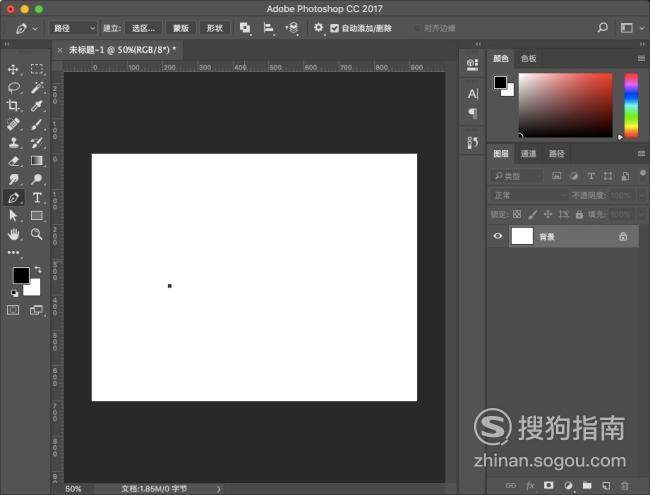Select the Eraser tool
Viewport: 650px width, 495px height.
13,160
